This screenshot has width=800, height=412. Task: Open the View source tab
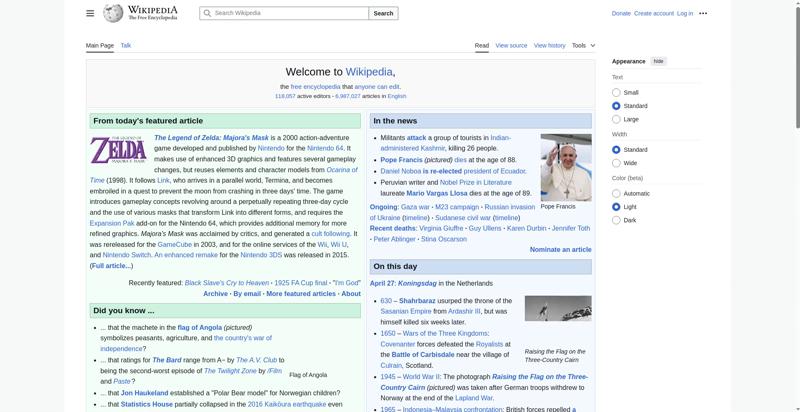511,45
